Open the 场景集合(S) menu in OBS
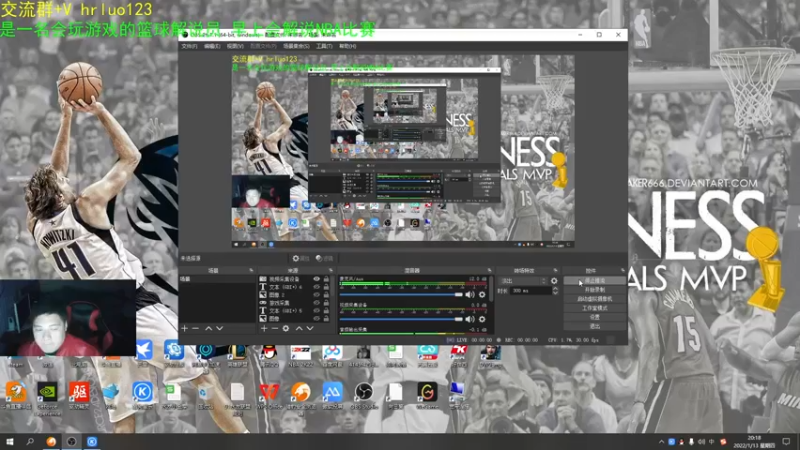 (296, 46)
